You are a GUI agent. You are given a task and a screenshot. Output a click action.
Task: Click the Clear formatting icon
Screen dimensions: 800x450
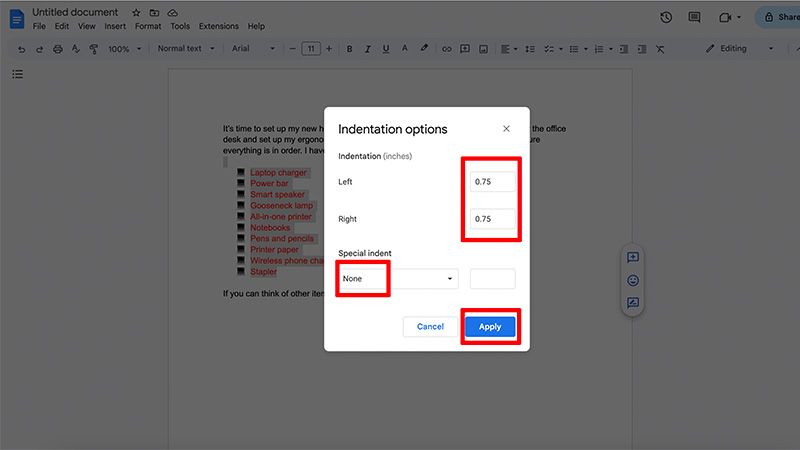point(660,49)
